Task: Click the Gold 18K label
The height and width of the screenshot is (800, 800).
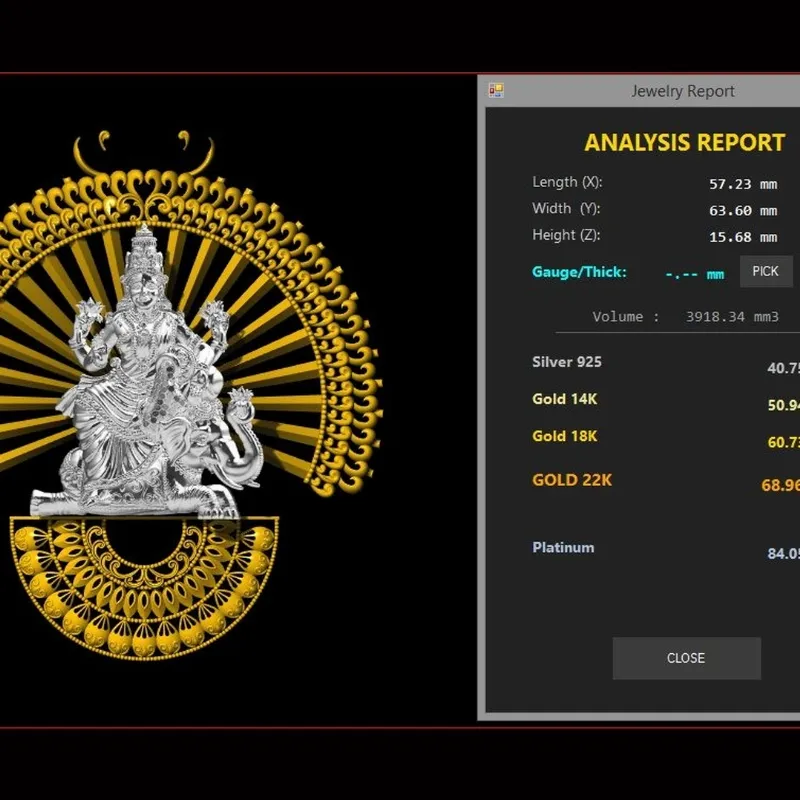Action: (x=564, y=436)
